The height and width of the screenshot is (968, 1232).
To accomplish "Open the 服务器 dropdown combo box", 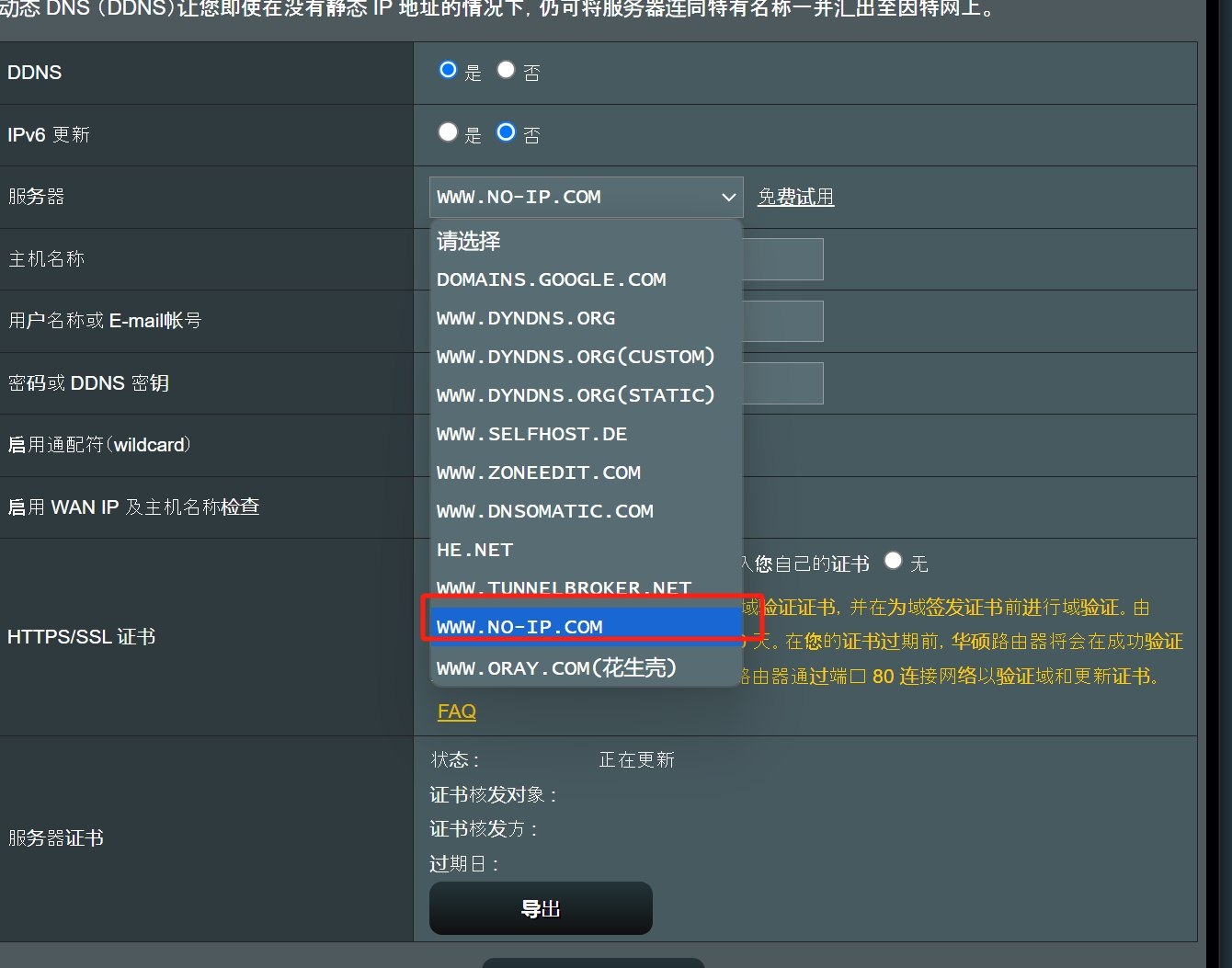I will (586, 197).
